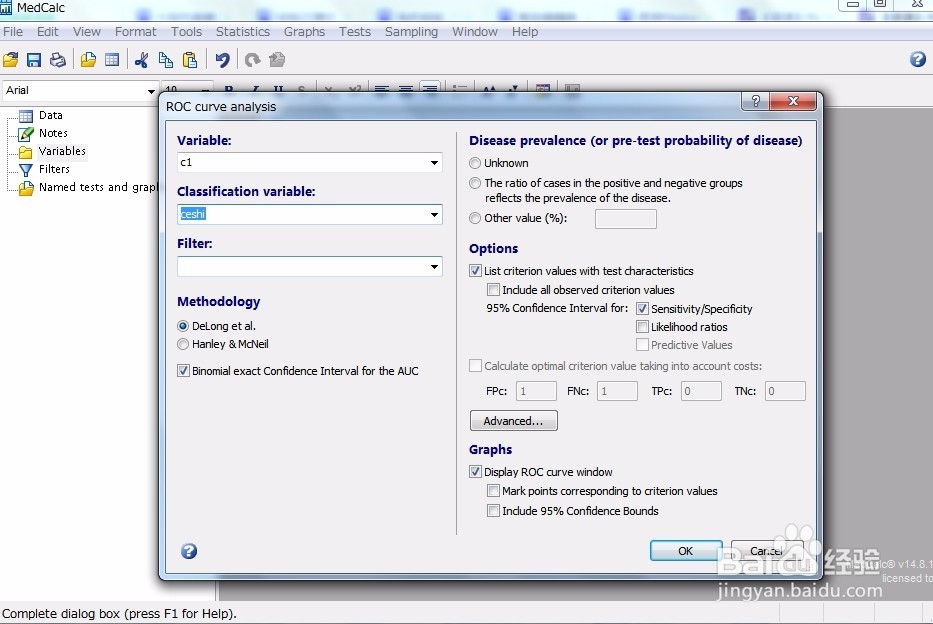Click the FPc cost input field

(x=536, y=391)
